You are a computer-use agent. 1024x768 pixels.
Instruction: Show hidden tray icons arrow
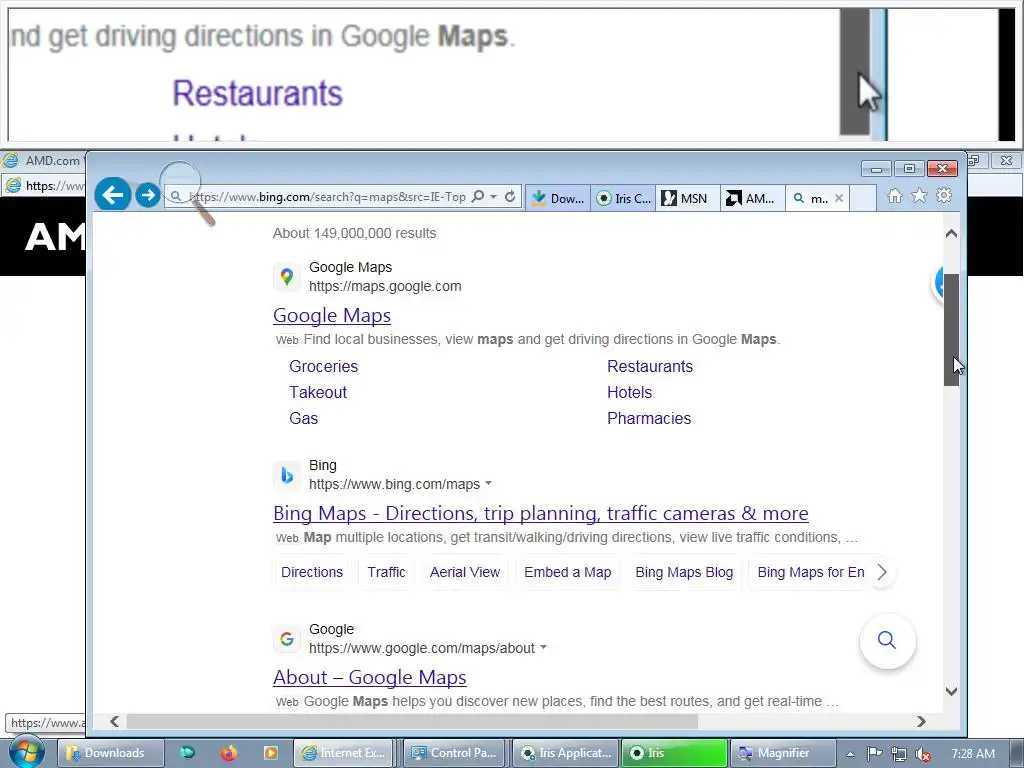coord(850,754)
